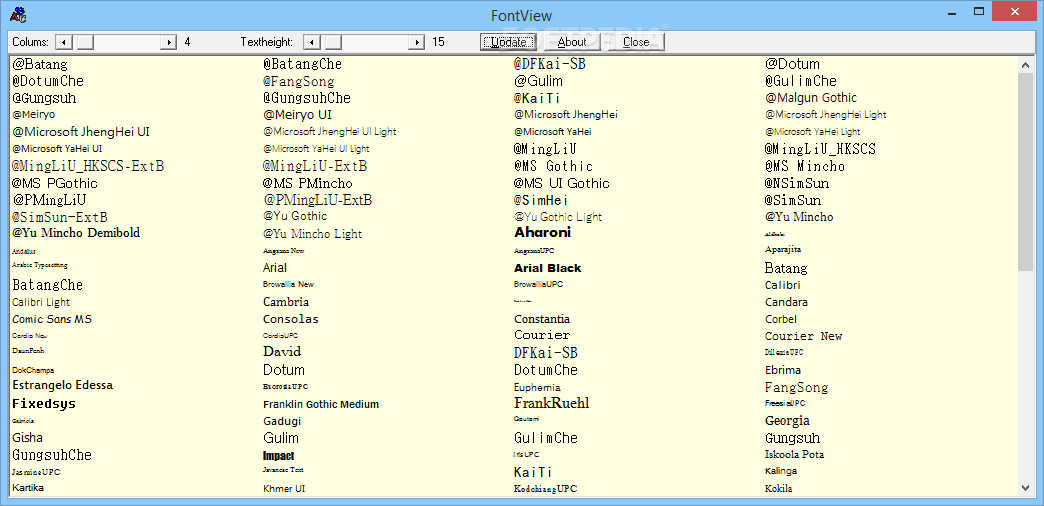This screenshot has height=506, width=1044.
Task: Click the FrankRuehl font name
Action: (552, 403)
